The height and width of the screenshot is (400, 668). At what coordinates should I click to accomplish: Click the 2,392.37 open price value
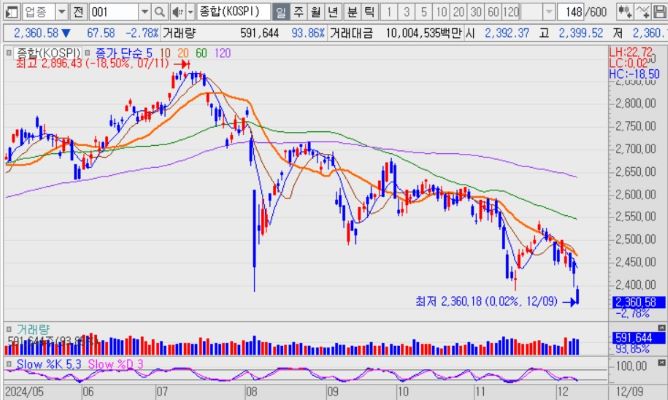click(507, 33)
